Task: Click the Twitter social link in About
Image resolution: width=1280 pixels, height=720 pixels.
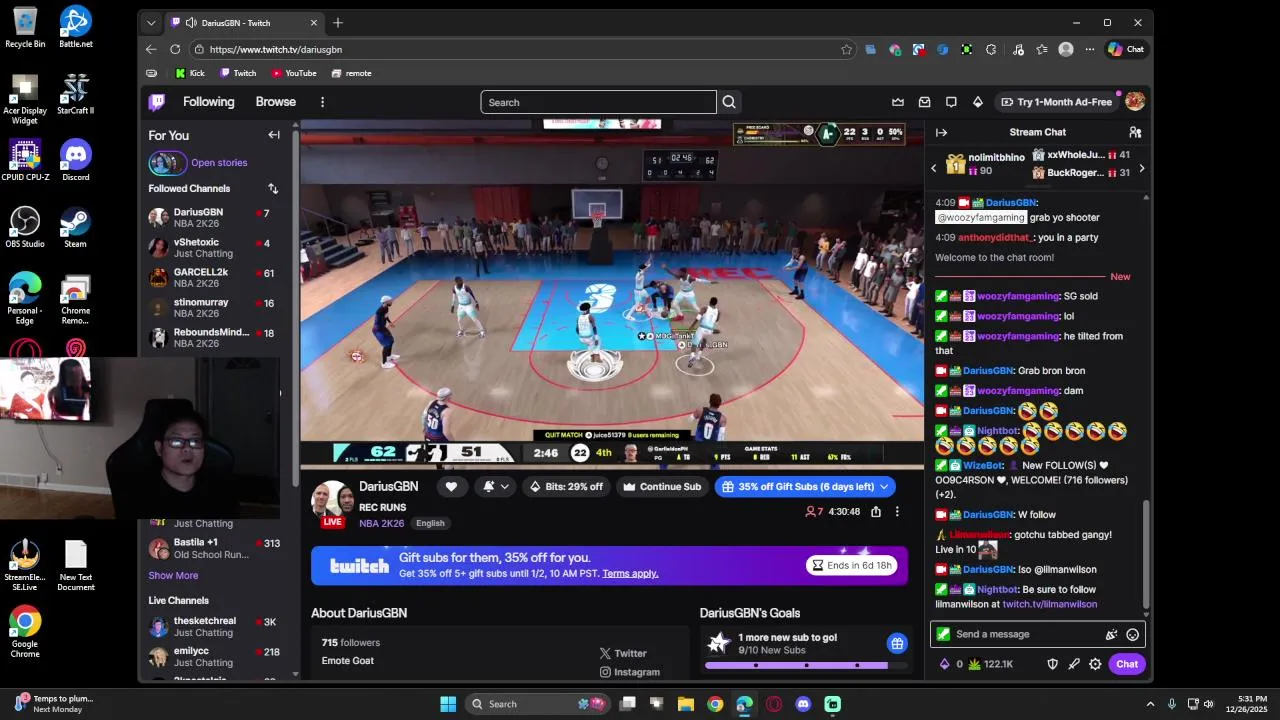Action: (x=623, y=653)
